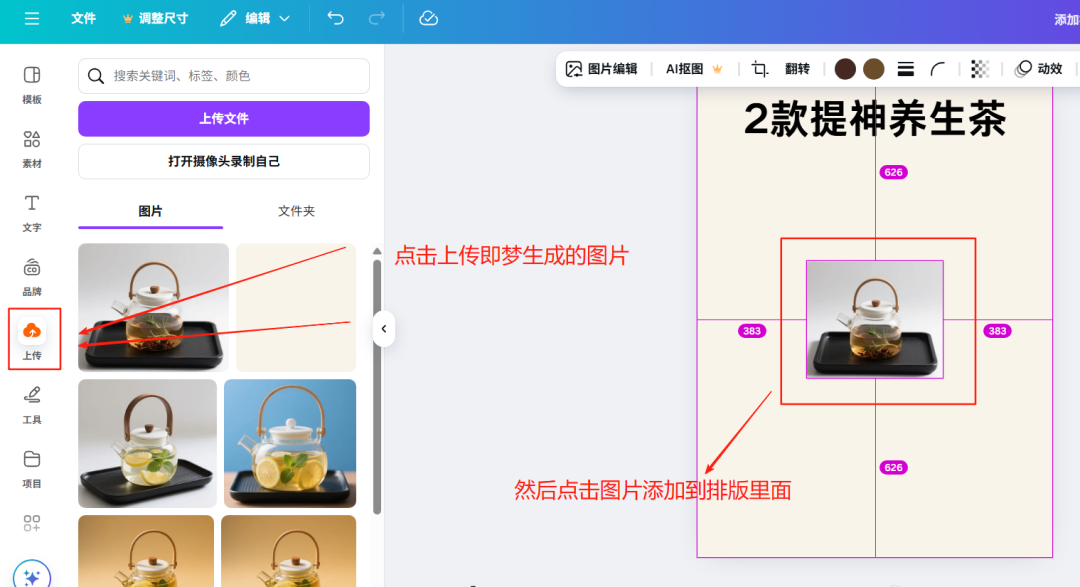
Task: Click the redo arrow
Action: click(376, 19)
